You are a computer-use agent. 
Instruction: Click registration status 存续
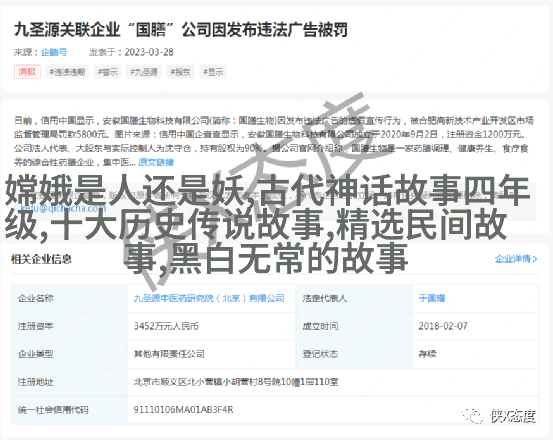pos(427,354)
